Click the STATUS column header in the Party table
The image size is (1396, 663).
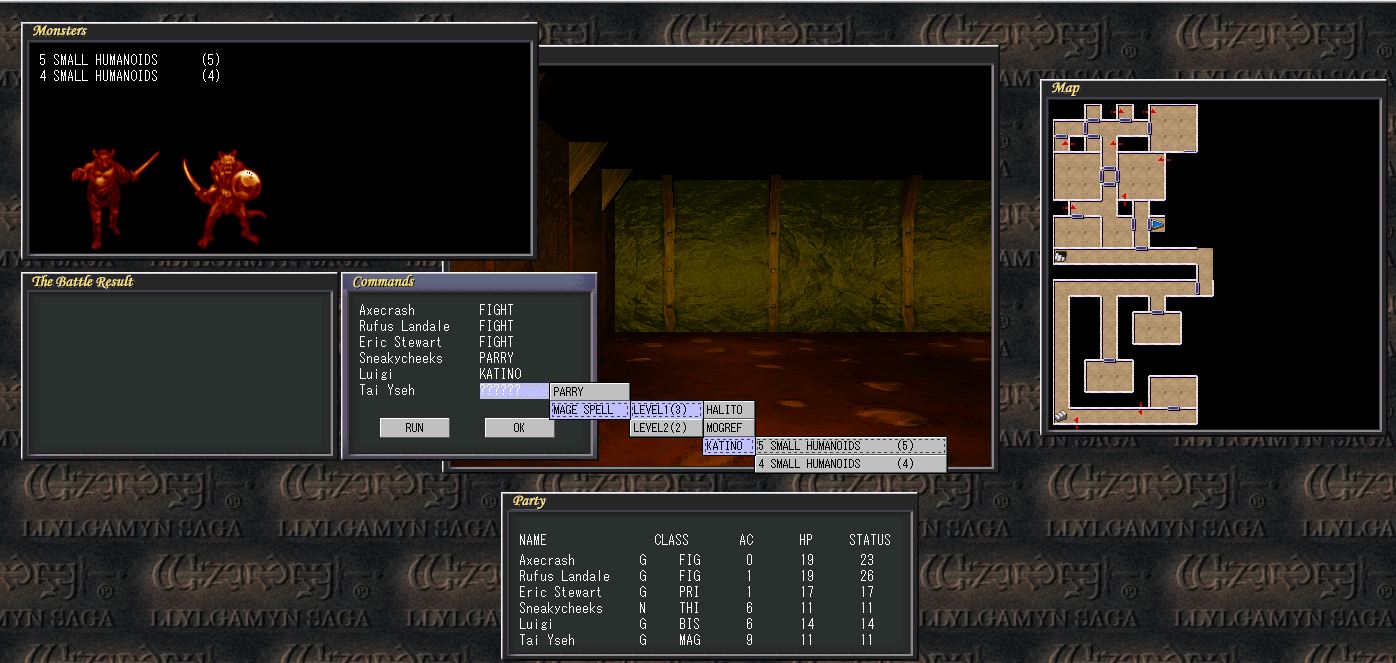click(869, 539)
